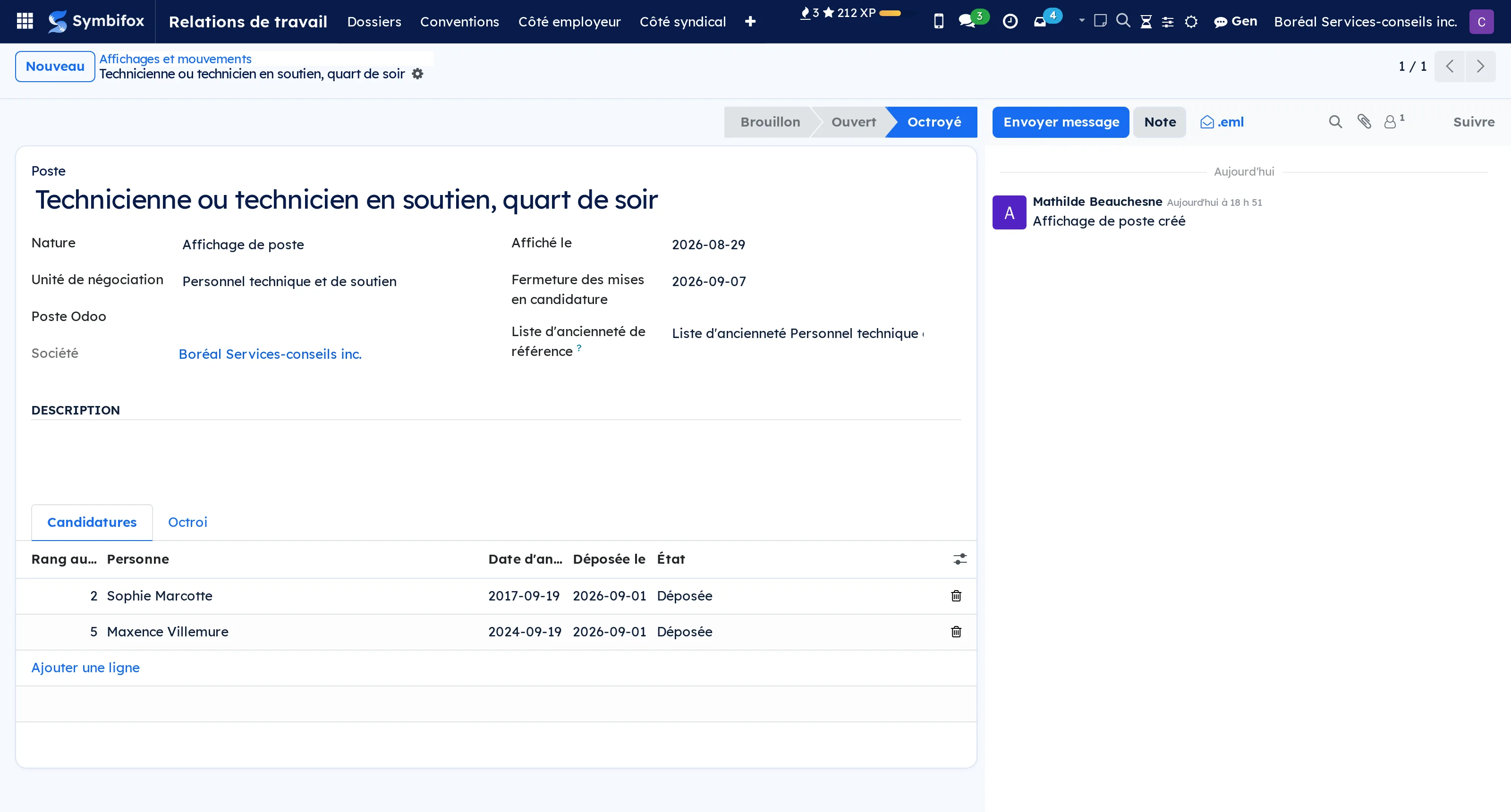Click the Nouveau button
Viewport: 1511px width, 812px height.
tap(55, 66)
